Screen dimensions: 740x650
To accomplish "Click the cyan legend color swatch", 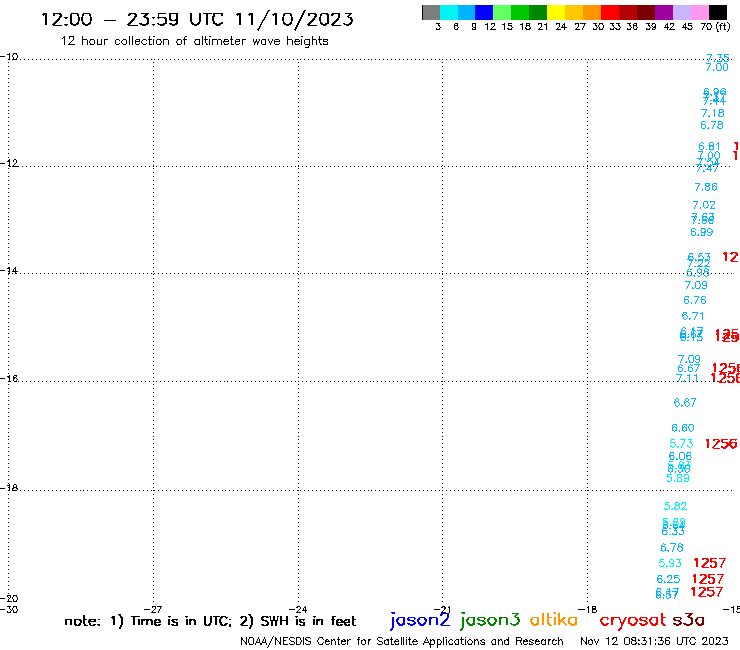I will coord(449,12).
